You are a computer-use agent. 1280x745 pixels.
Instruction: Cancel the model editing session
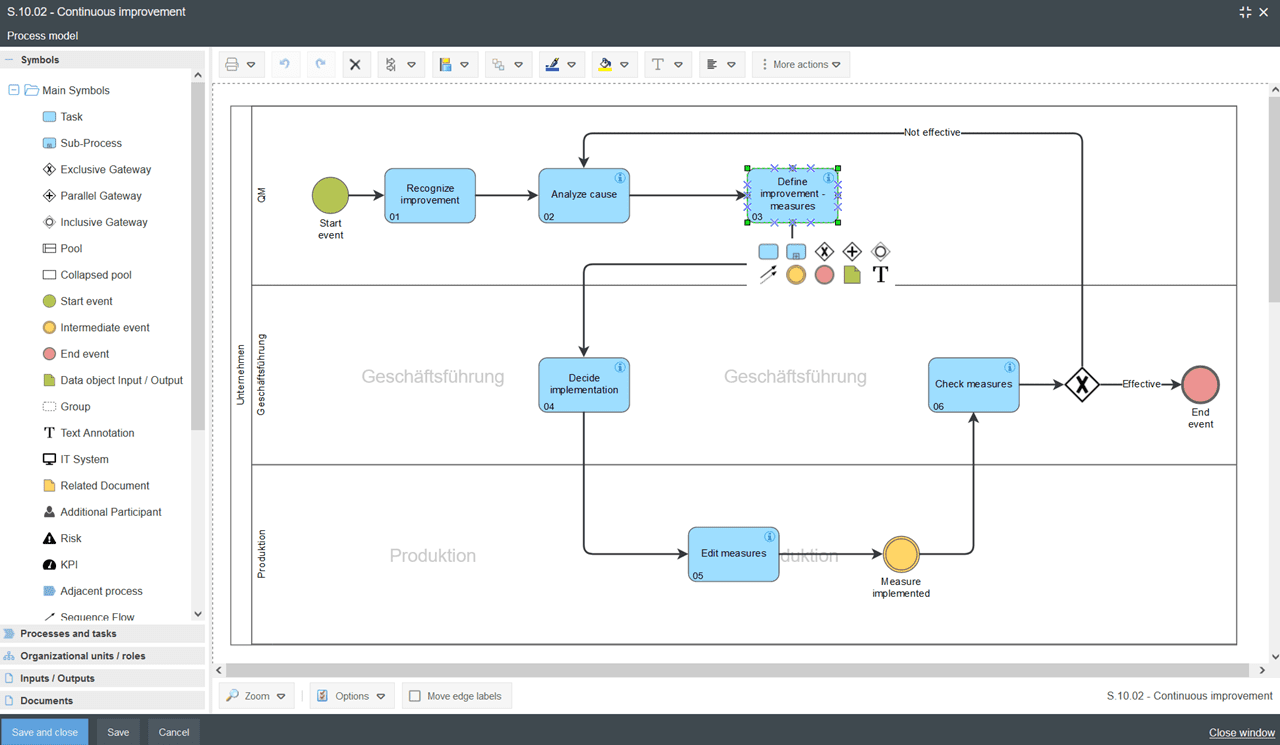[173, 731]
